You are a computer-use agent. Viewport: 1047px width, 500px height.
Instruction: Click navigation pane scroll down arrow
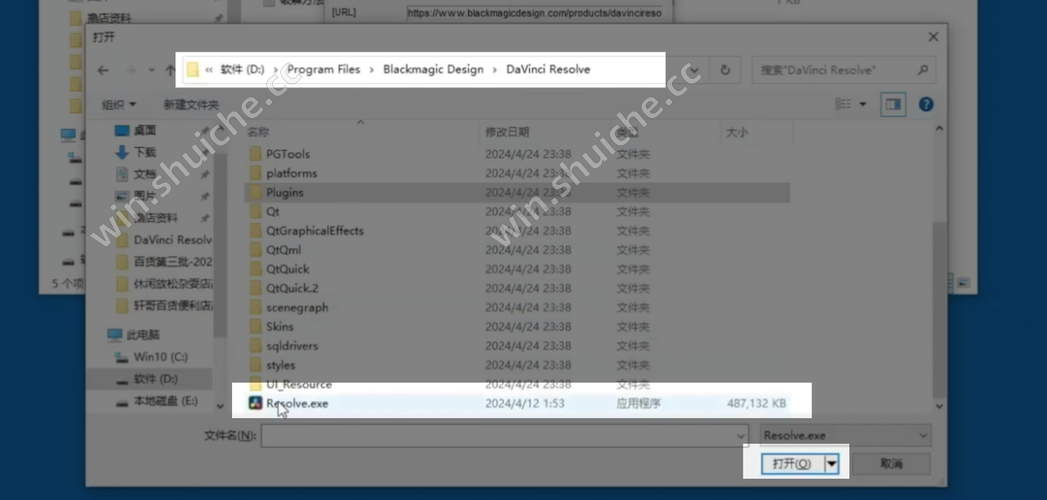tap(220, 406)
